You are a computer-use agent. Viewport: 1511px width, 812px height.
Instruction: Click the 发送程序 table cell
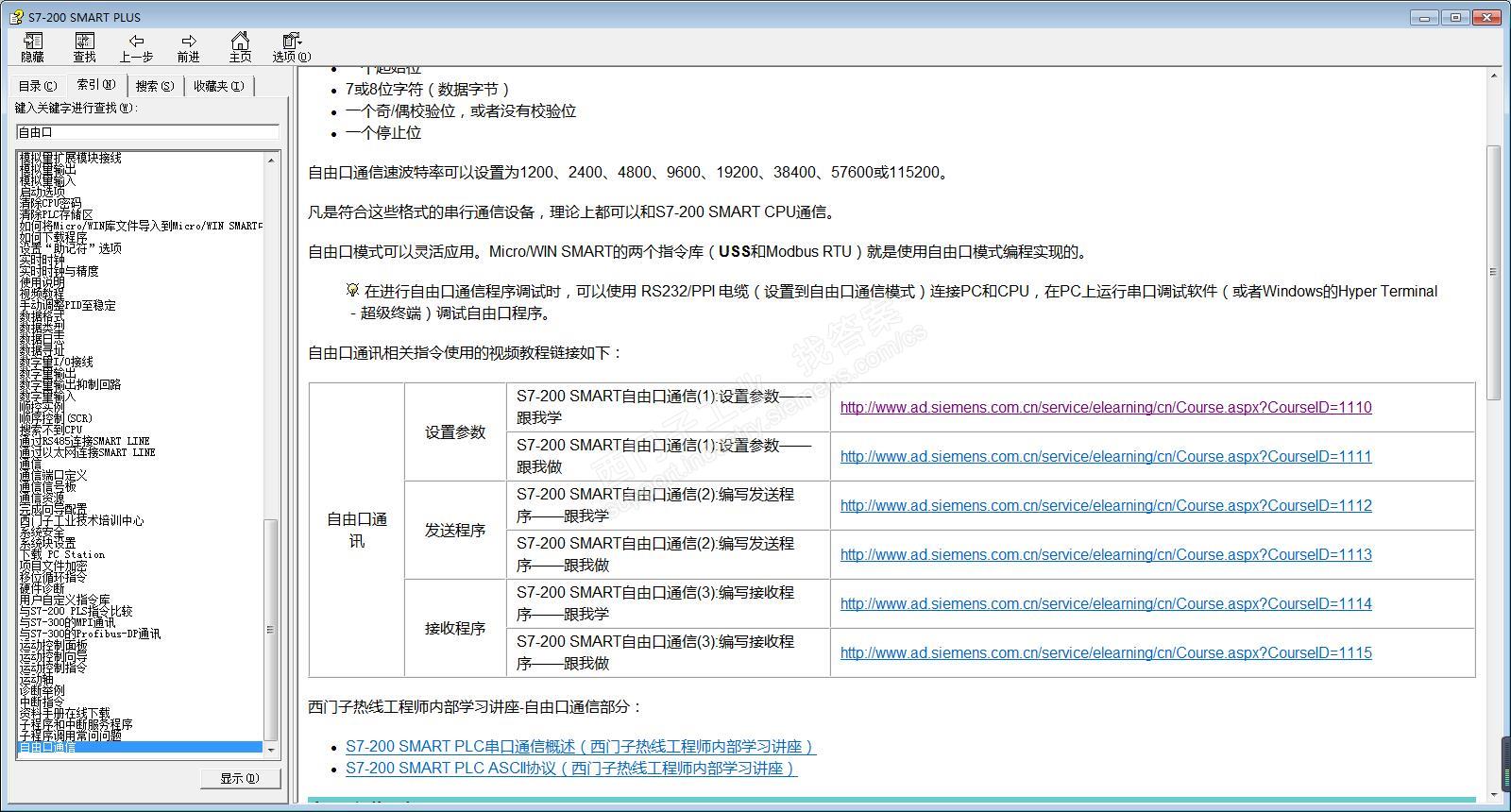point(455,531)
